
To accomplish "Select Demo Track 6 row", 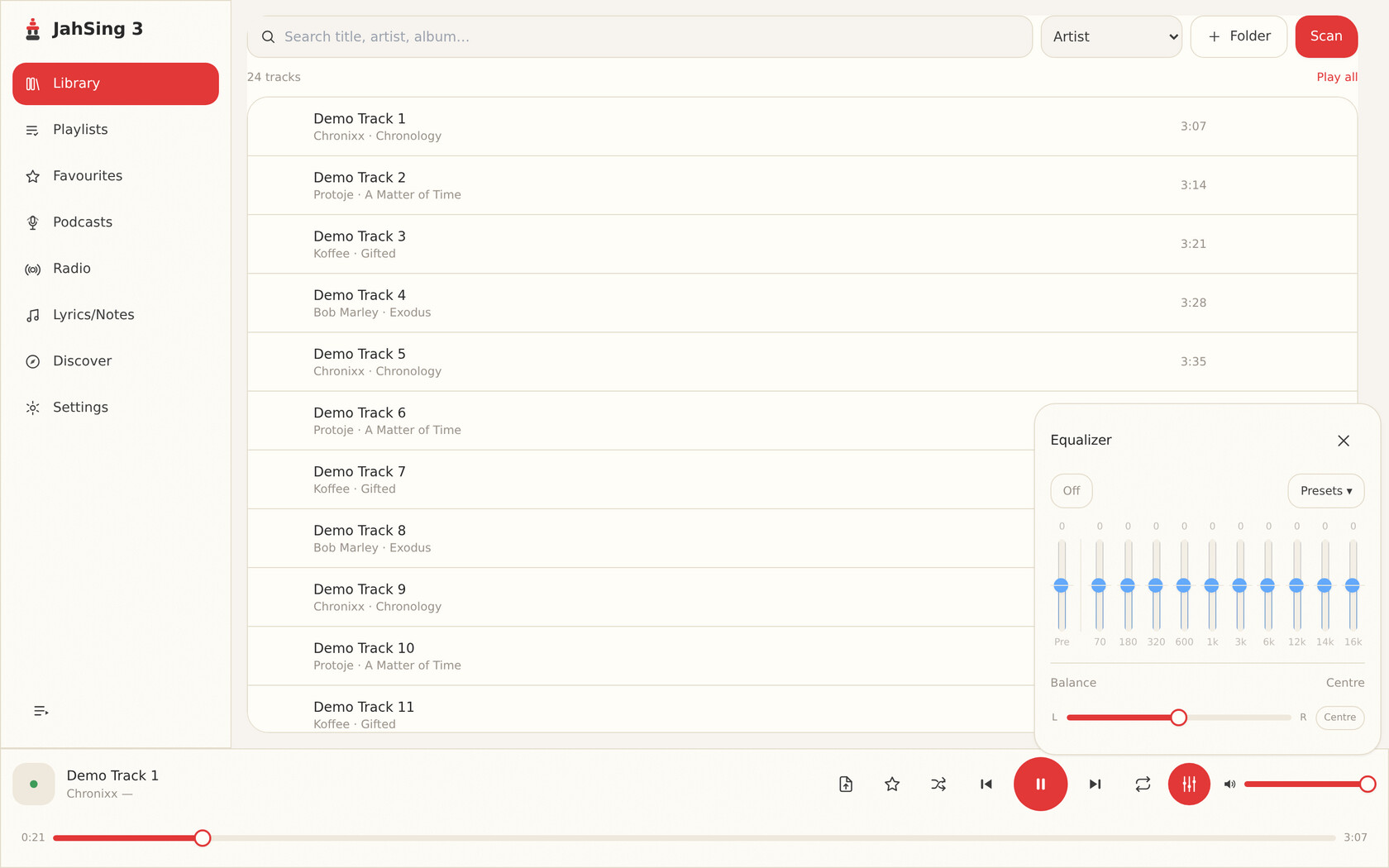I will [641, 421].
